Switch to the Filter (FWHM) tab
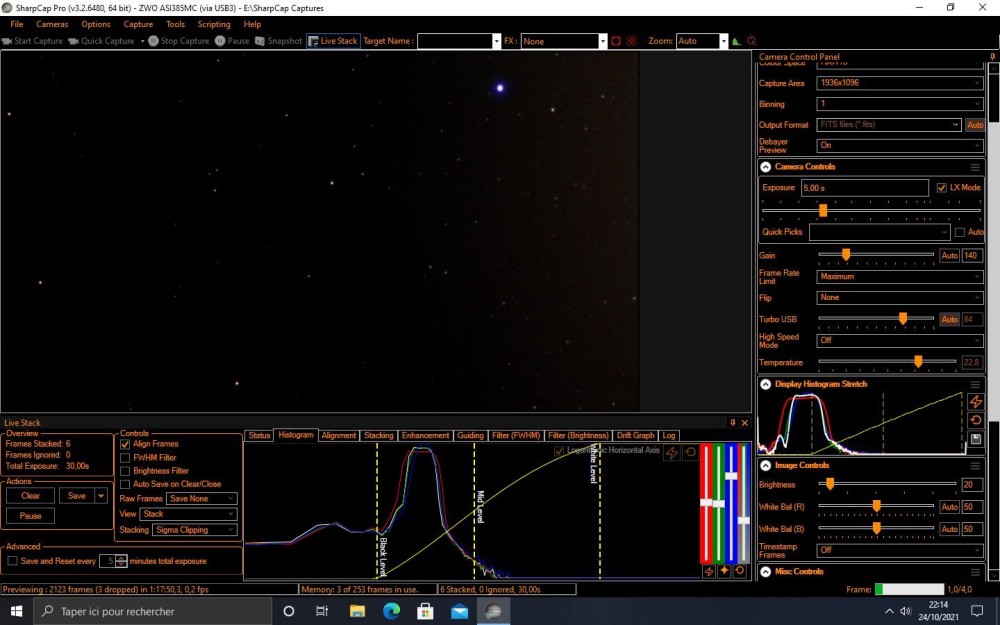This screenshot has width=1000, height=625. [515, 436]
